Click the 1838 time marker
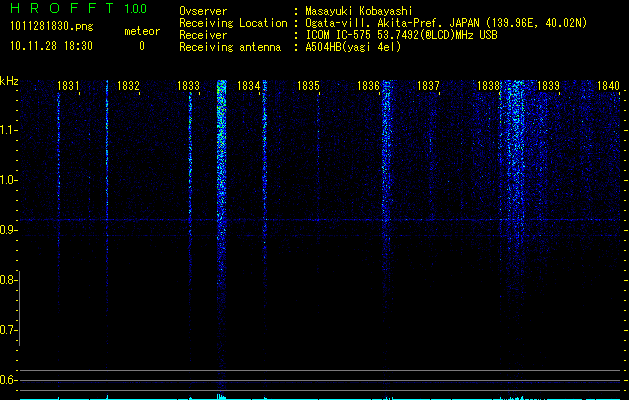 pyautogui.click(x=488, y=86)
